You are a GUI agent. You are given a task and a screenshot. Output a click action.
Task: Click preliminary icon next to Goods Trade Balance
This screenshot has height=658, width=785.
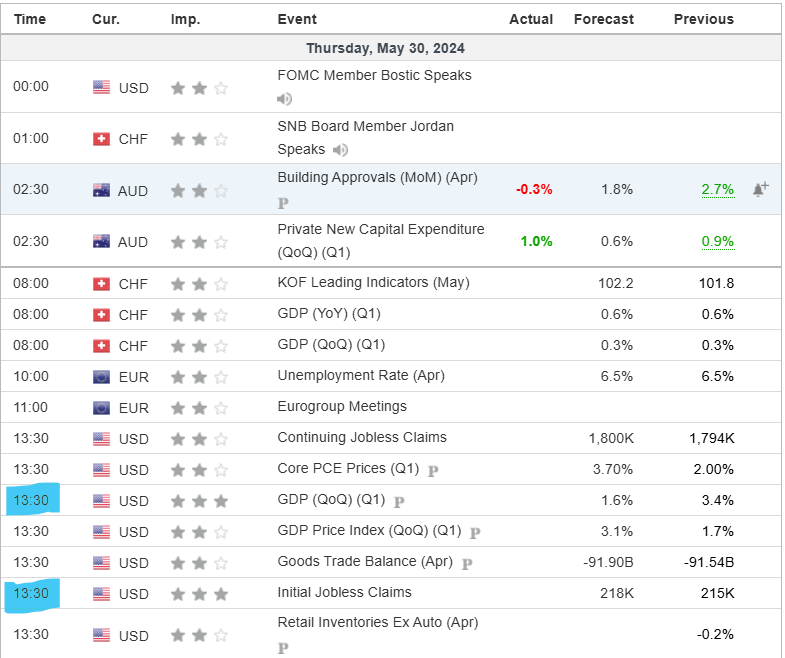pyautogui.click(x=467, y=563)
